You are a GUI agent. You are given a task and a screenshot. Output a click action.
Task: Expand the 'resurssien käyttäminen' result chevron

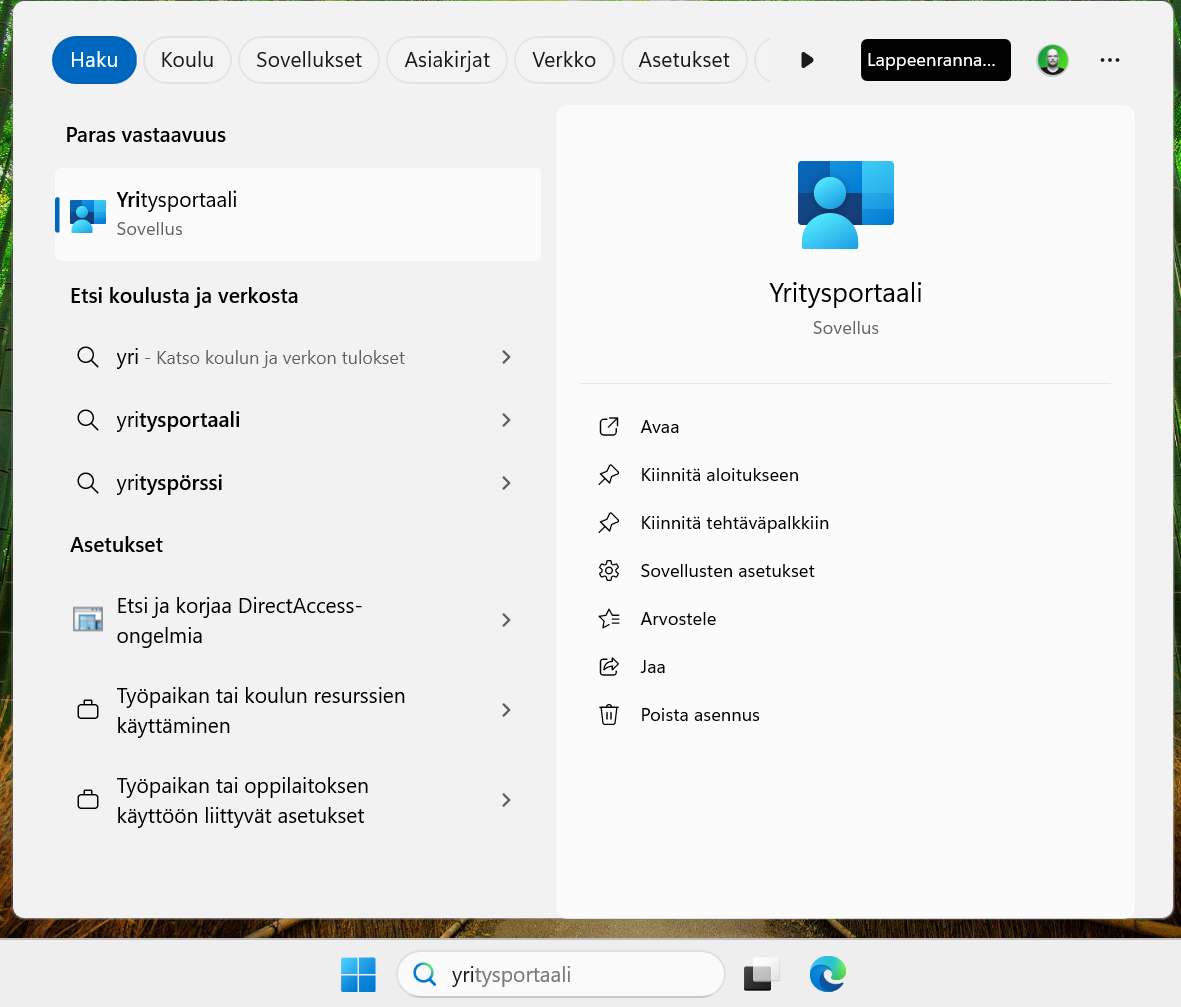(506, 710)
